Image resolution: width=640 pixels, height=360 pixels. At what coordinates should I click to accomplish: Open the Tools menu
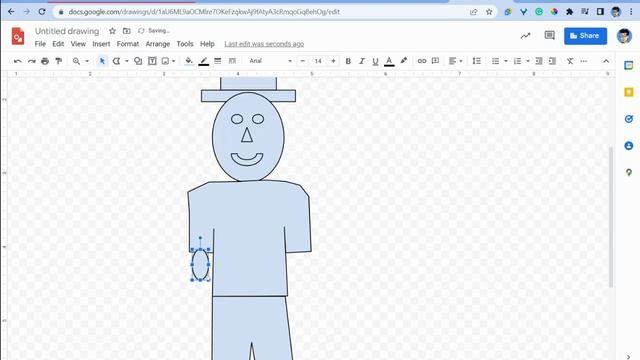pos(185,44)
